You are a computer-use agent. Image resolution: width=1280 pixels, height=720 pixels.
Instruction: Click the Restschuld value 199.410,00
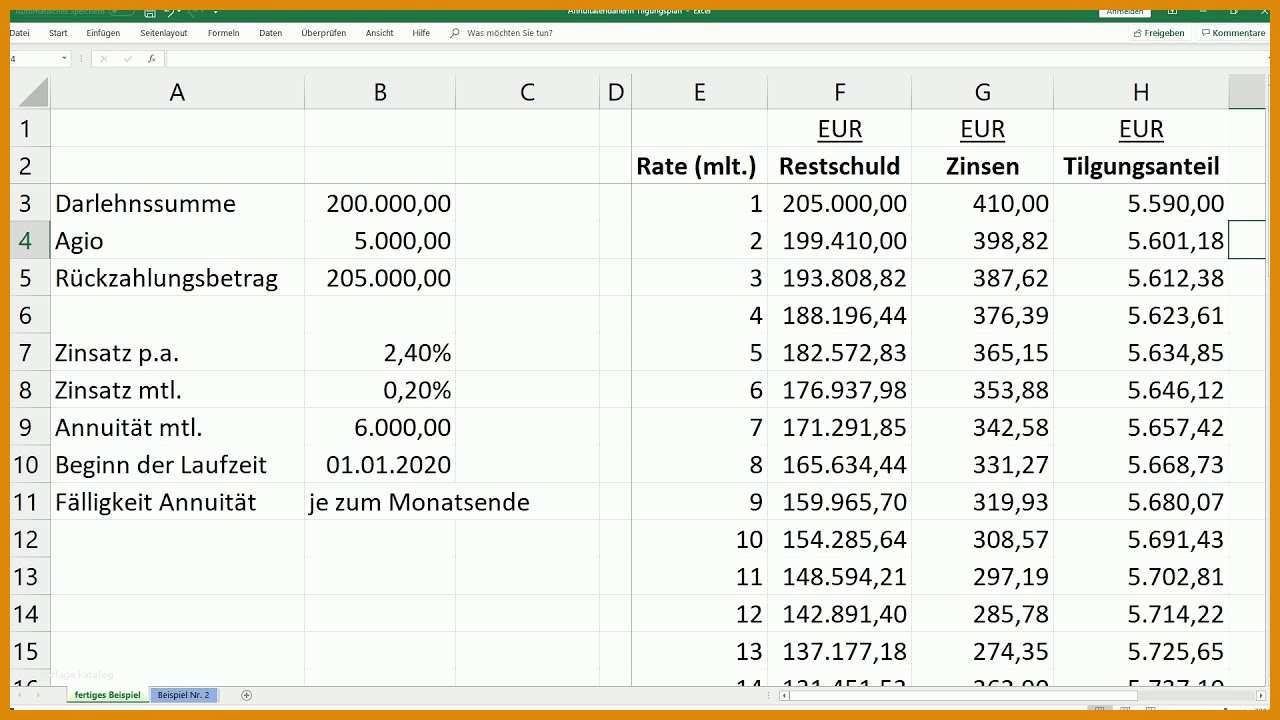coord(839,240)
